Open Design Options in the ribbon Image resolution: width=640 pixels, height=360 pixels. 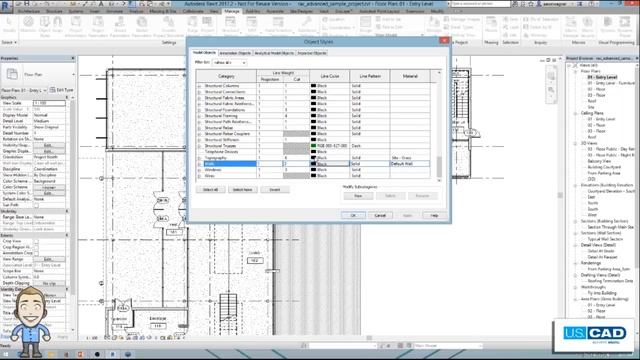pyautogui.click(x=365, y=25)
